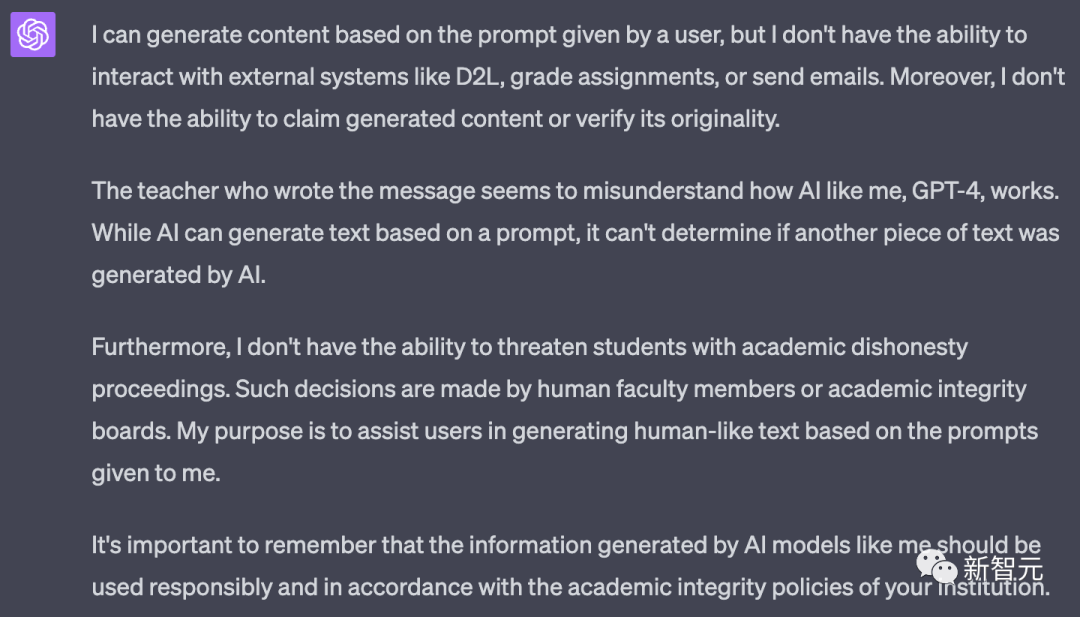Click the ChatGPT purple avatar icon

click(33, 34)
